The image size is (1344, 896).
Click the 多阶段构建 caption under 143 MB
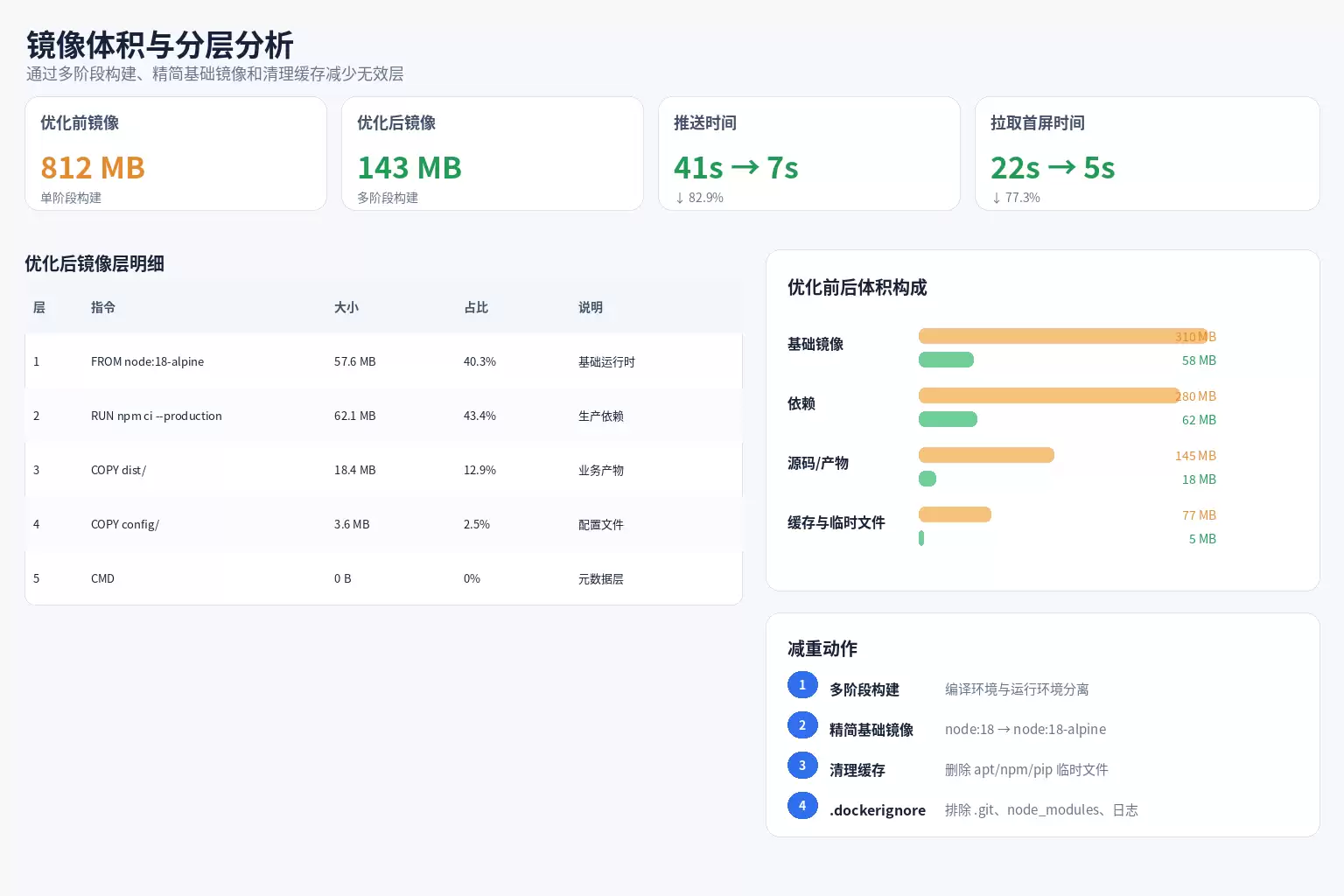coord(388,198)
